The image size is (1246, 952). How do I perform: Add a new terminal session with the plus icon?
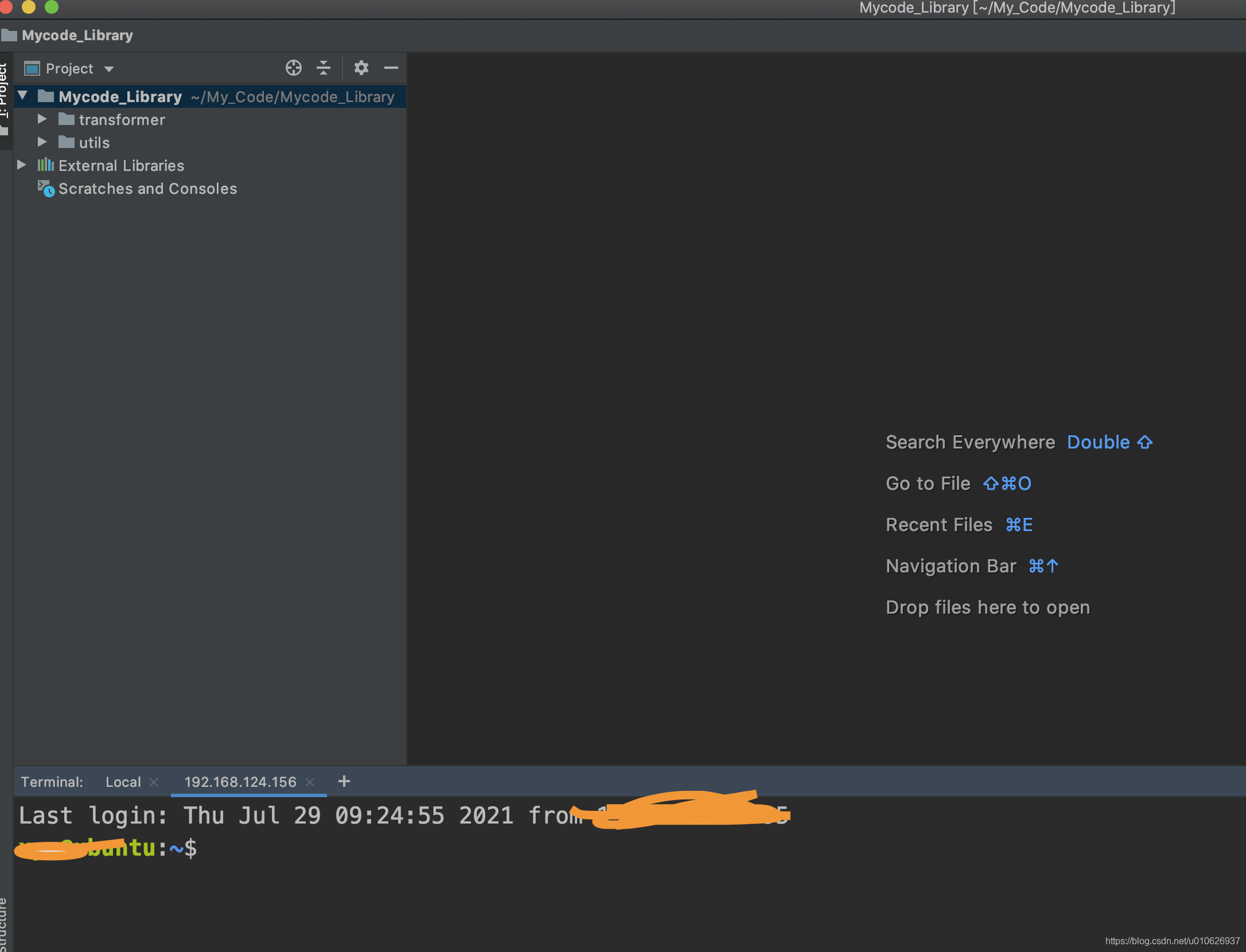click(x=344, y=782)
